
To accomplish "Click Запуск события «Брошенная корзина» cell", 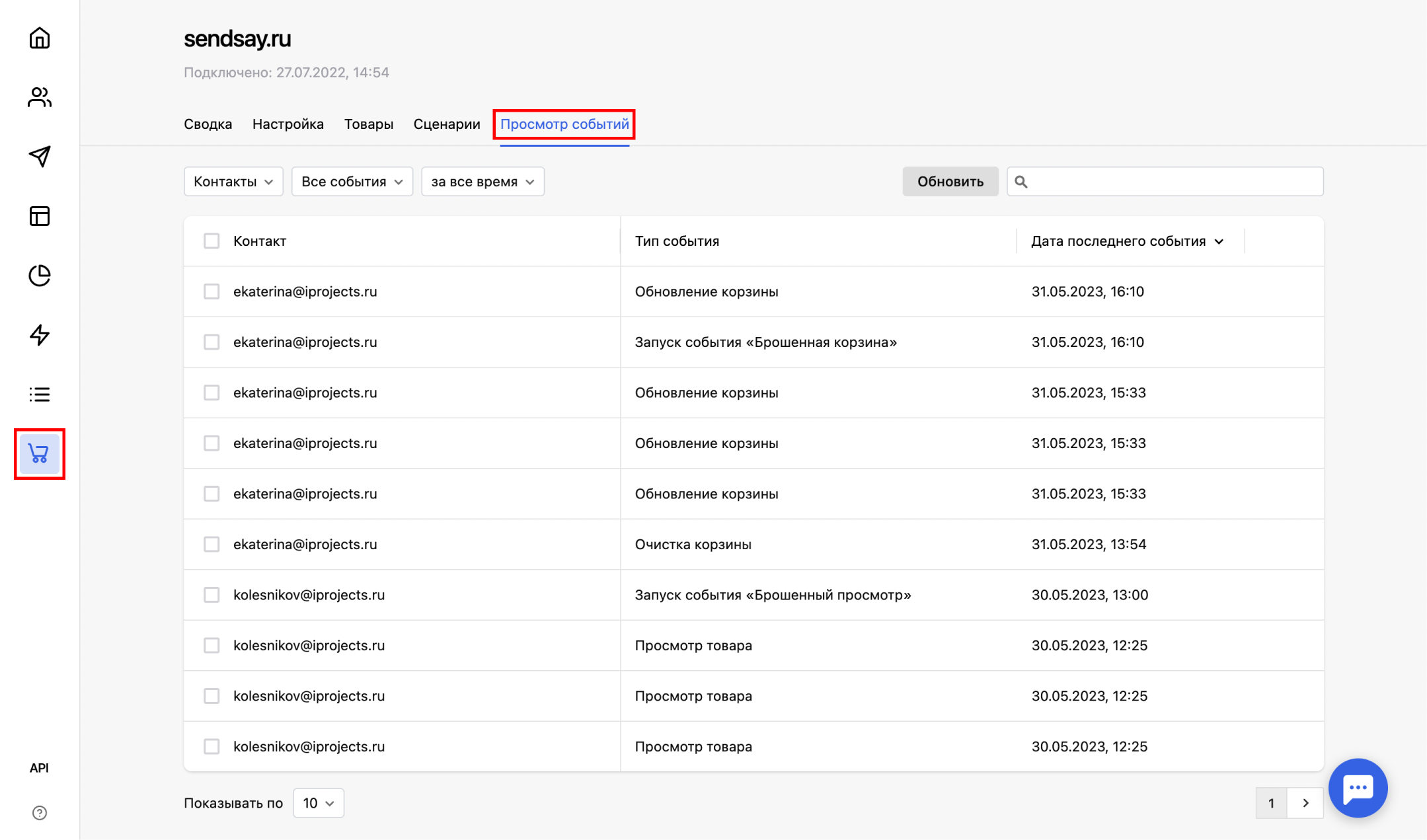I will click(x=766, y=342).
